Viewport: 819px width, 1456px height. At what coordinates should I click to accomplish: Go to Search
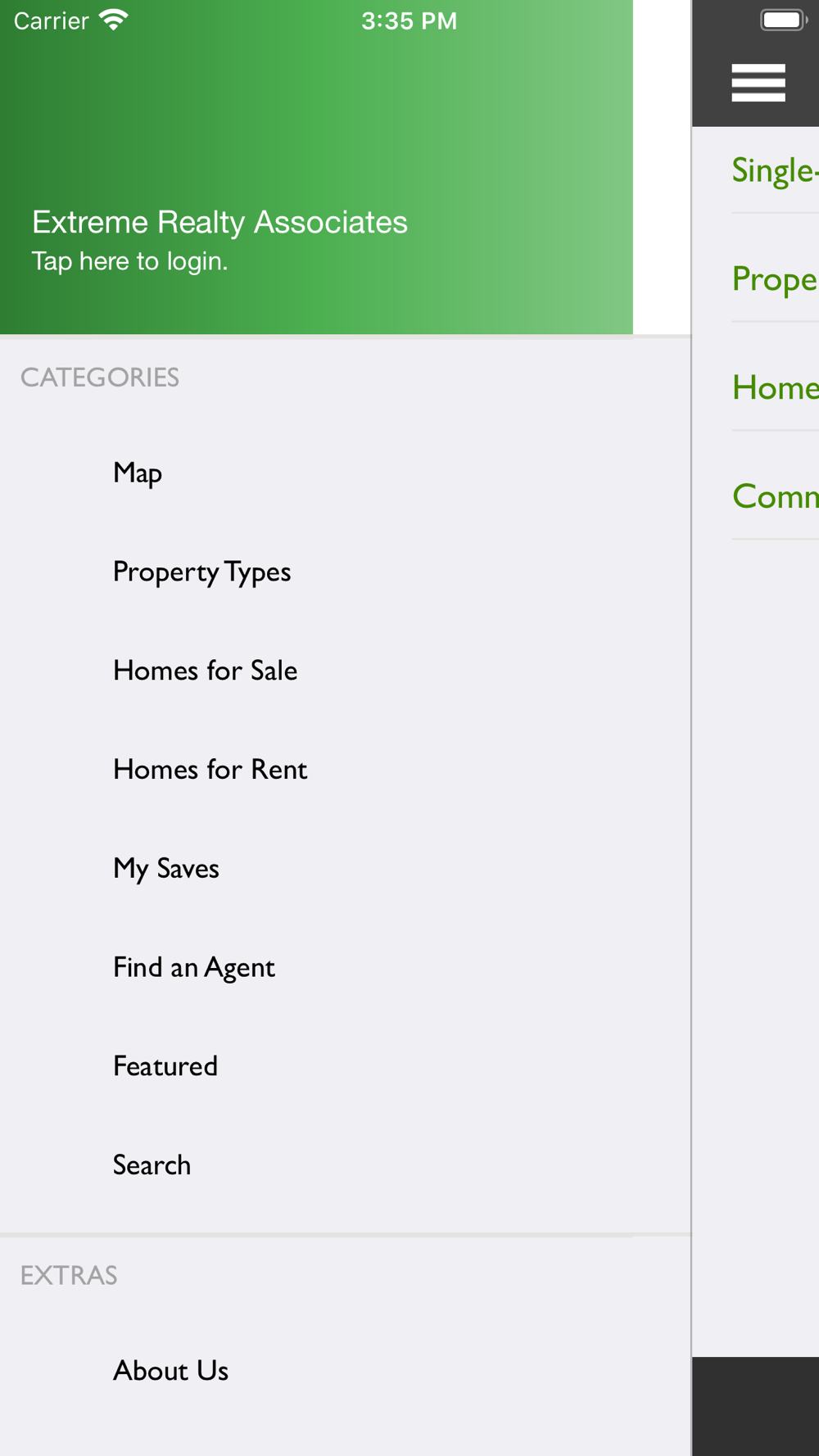[x=346, y=1165]
